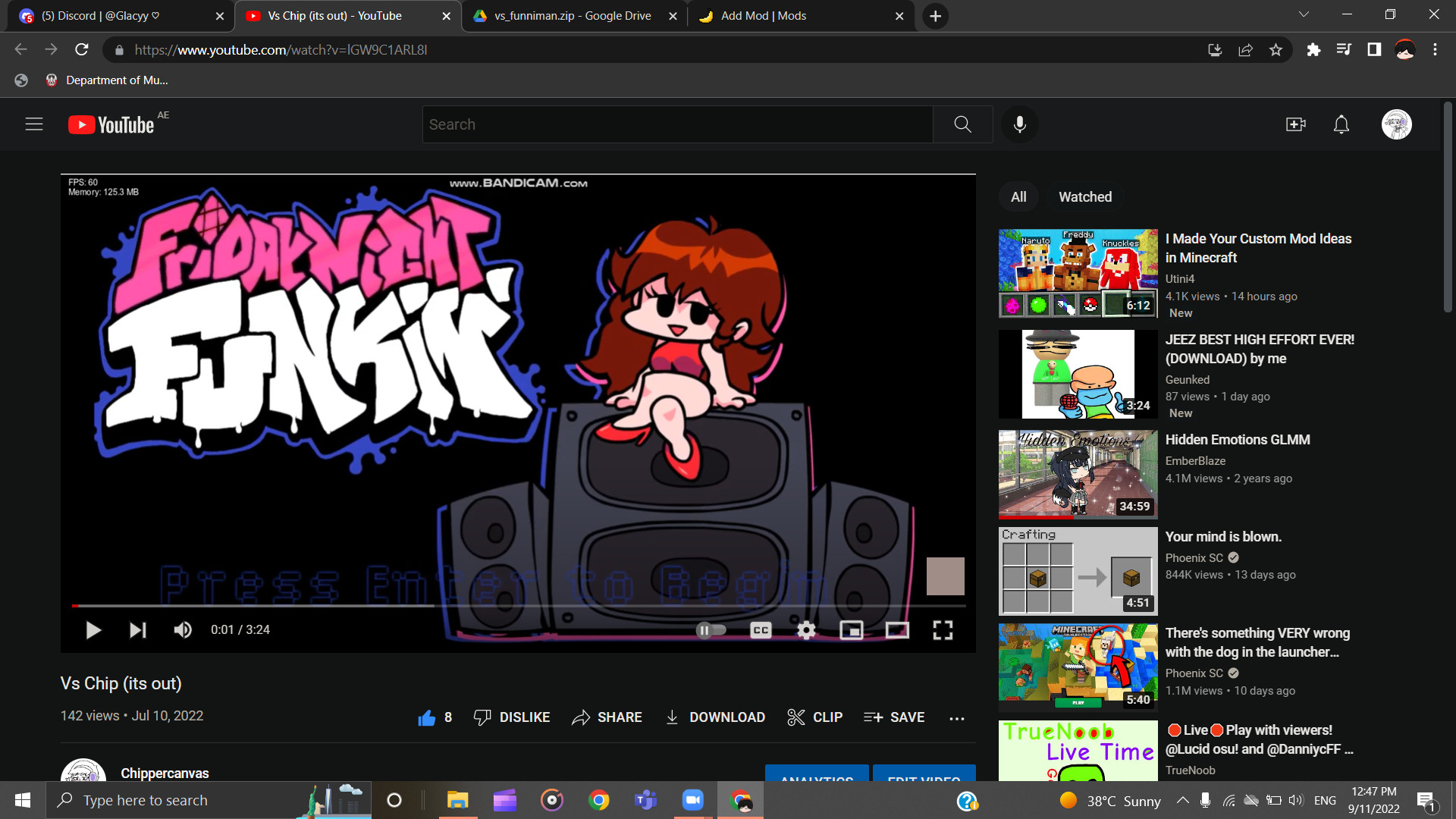1456x819 pixels.
Task: Skip to the next video
Action: point(137,630)
